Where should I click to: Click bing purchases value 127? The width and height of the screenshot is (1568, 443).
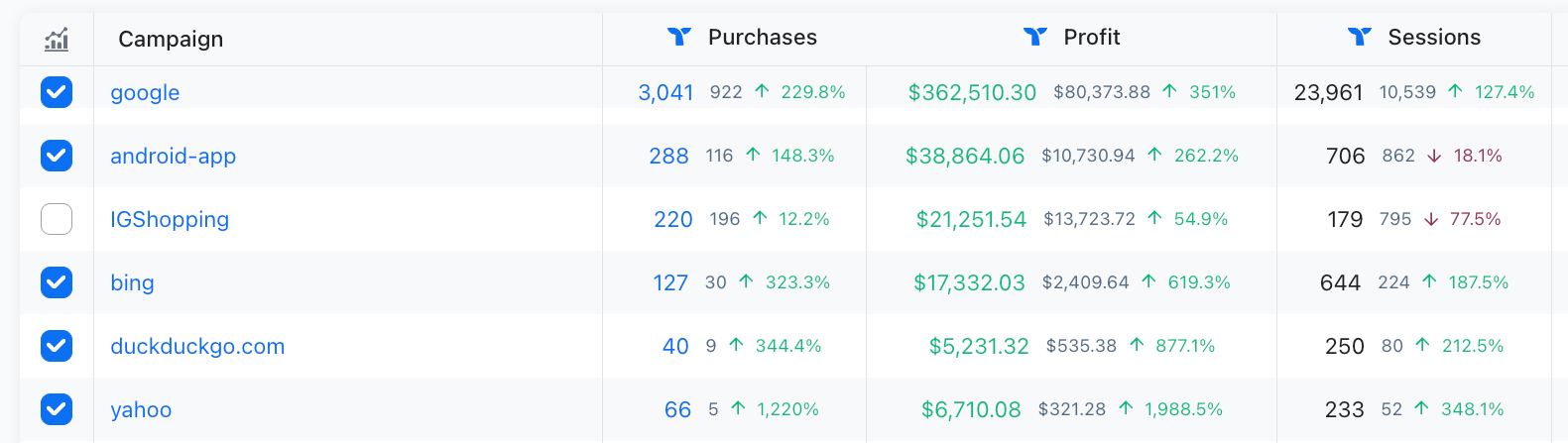point(670,282)
